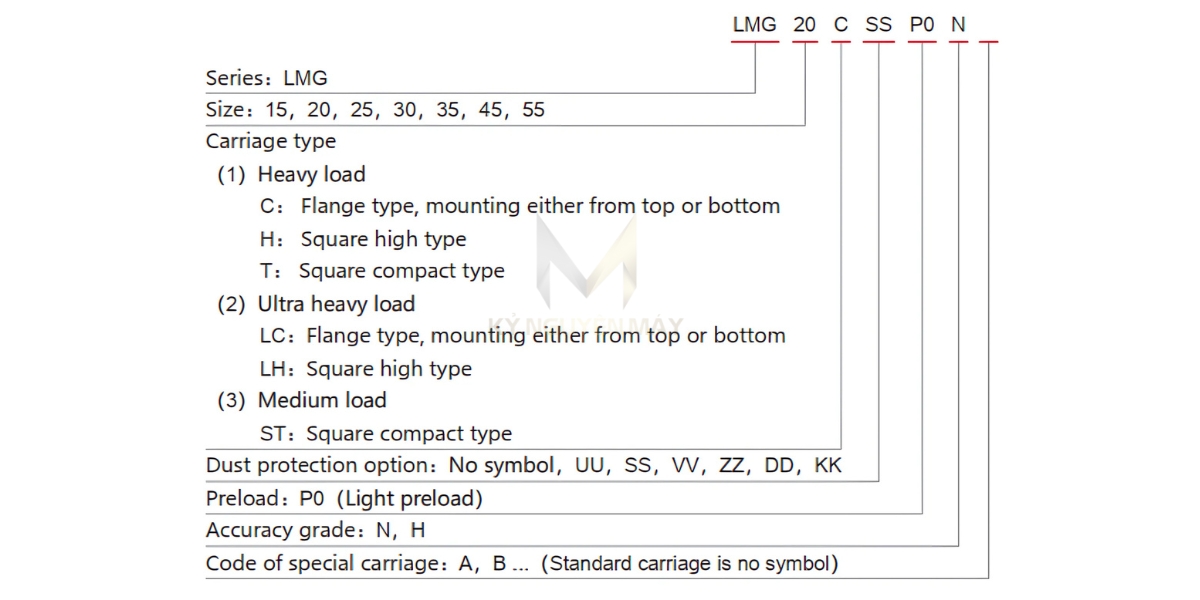Click the P0 preload code at top
Viewport: 1200px width, 600px height.
[x=922, y=25]
